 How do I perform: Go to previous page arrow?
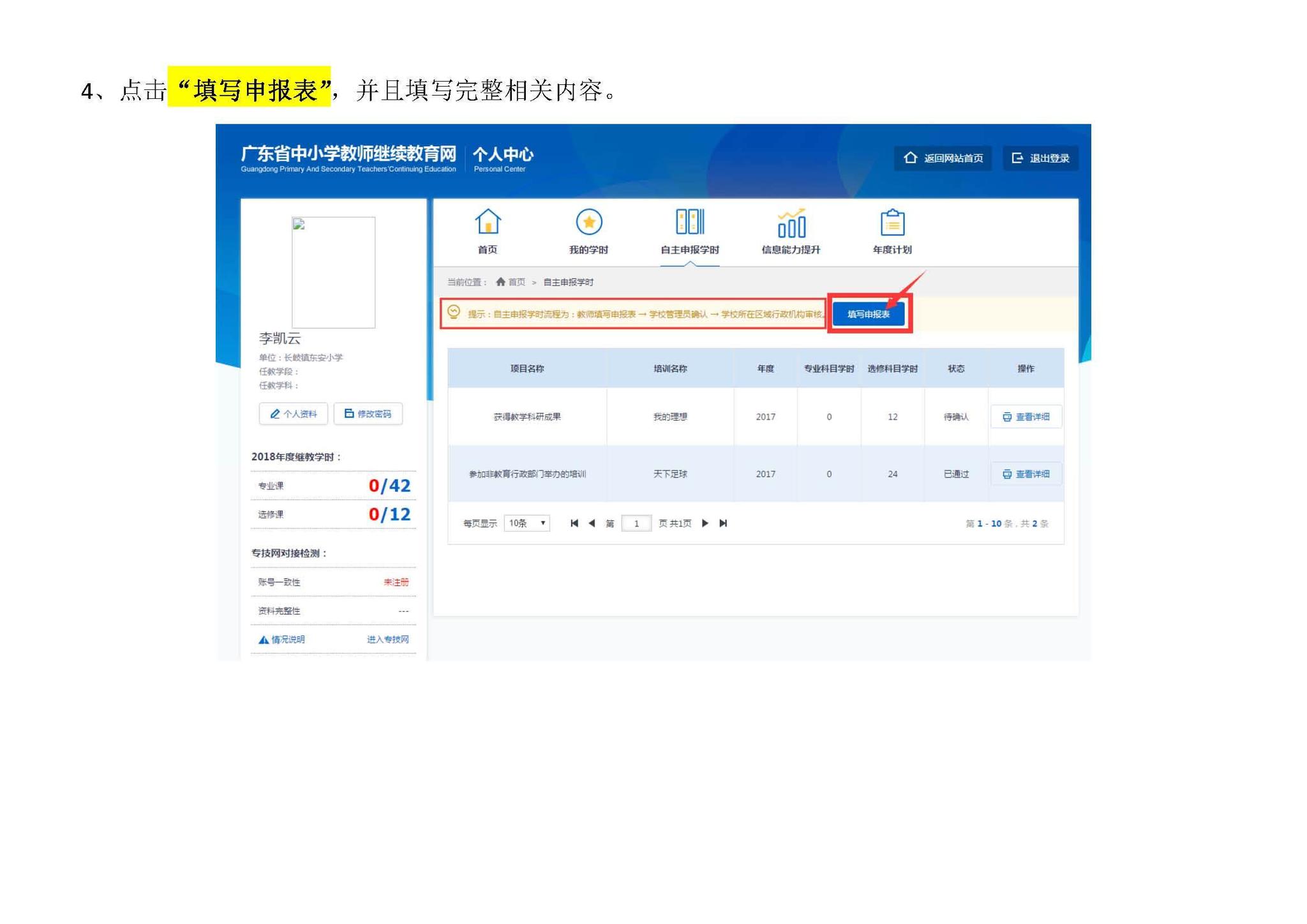tap(592, 523)
